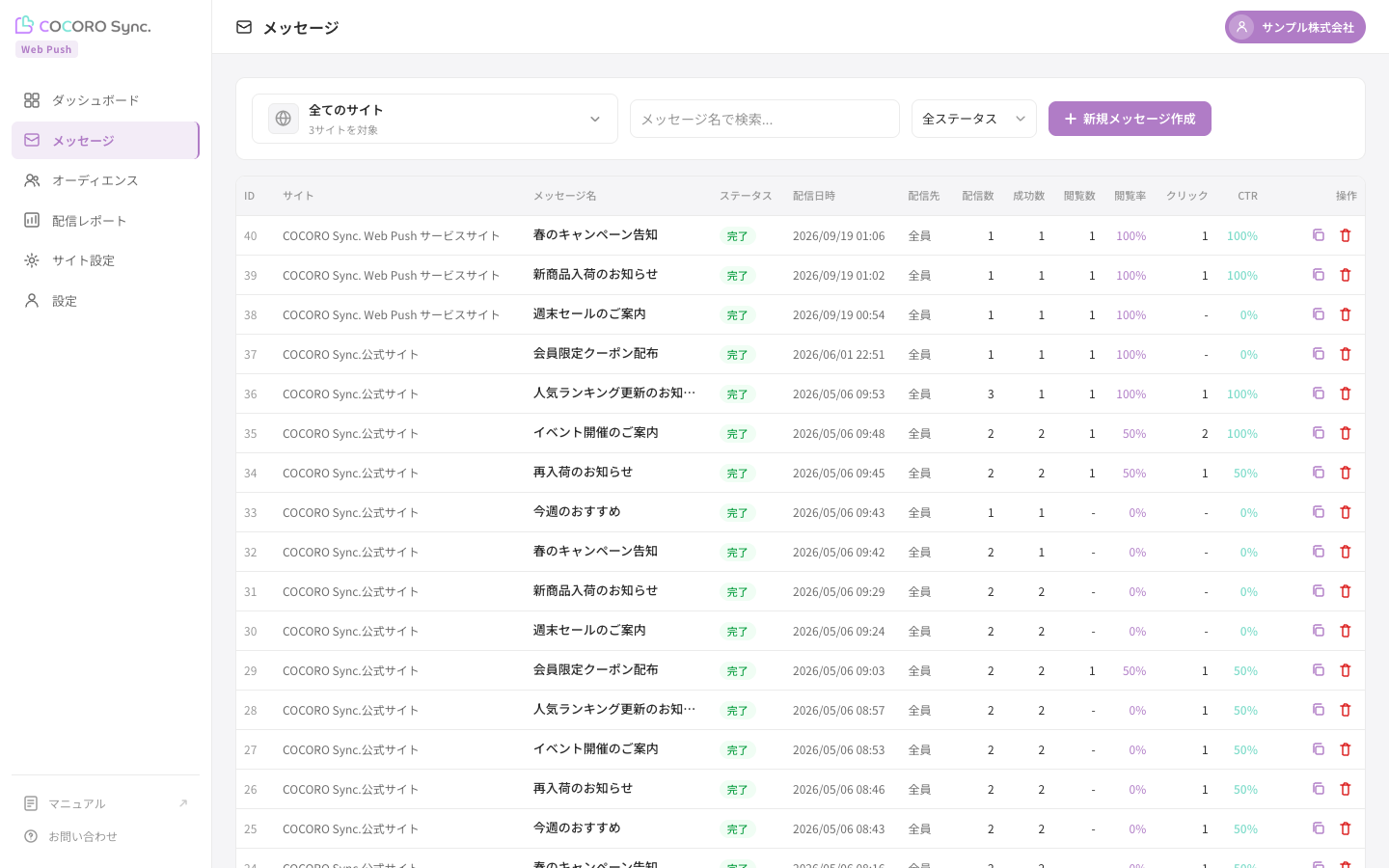Duplicate message ID 32
1389x868 pixels.
[1319, 552]
